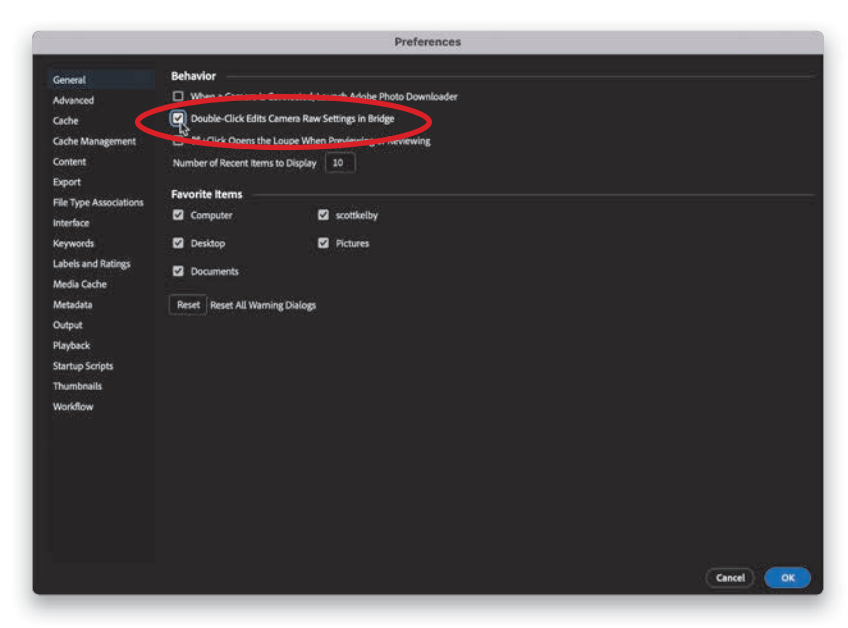Open the Startup Scripts category
848x628 pixels.
(83, 366)
